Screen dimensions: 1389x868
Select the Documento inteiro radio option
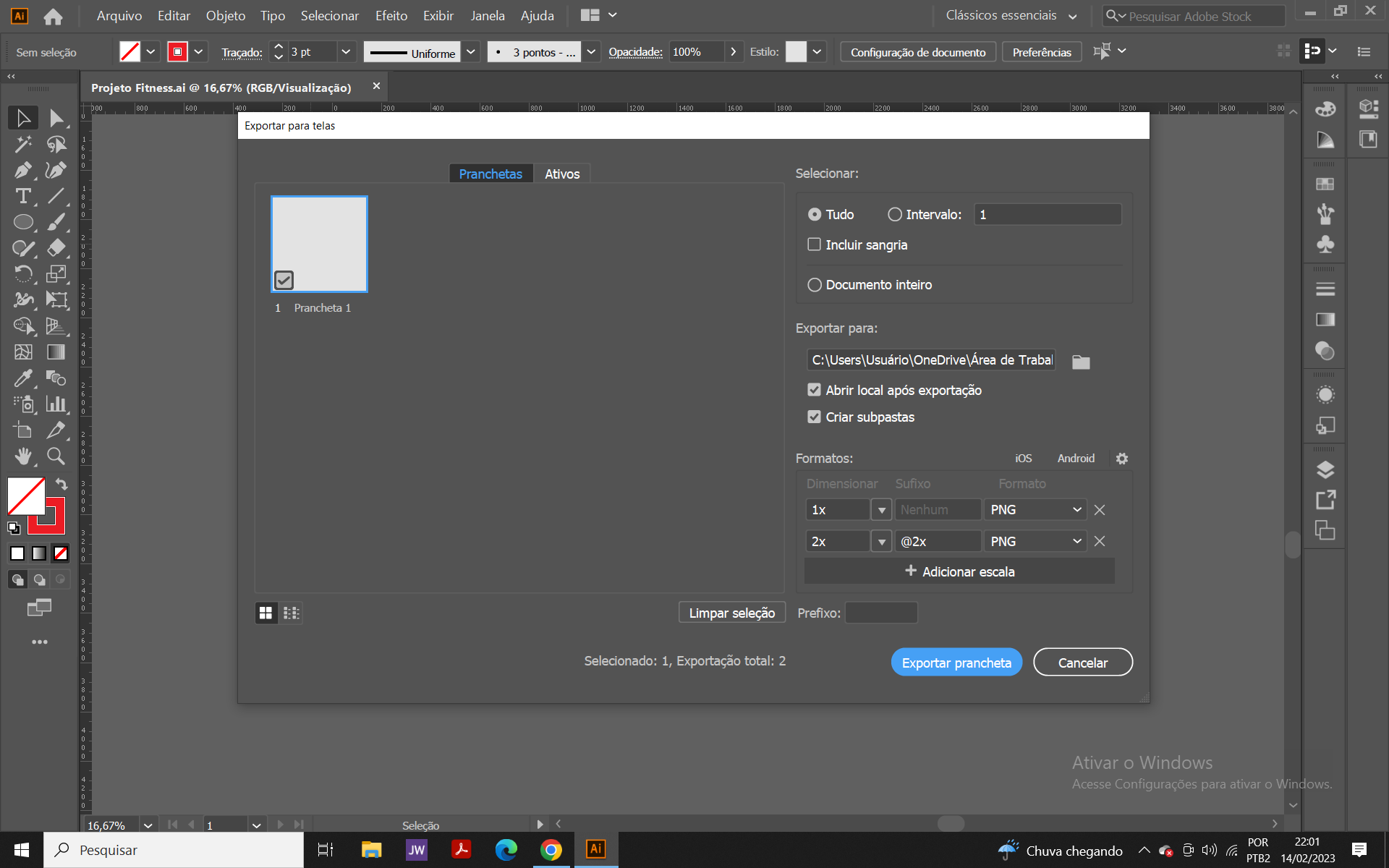(815, 285)
